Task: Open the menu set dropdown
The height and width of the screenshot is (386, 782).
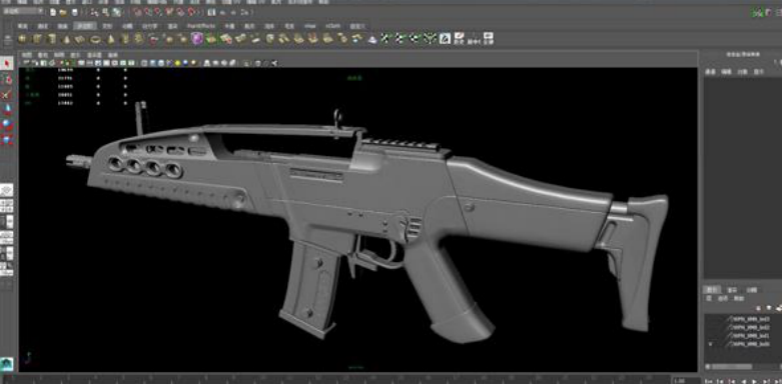Action: [x=23, y=11]
